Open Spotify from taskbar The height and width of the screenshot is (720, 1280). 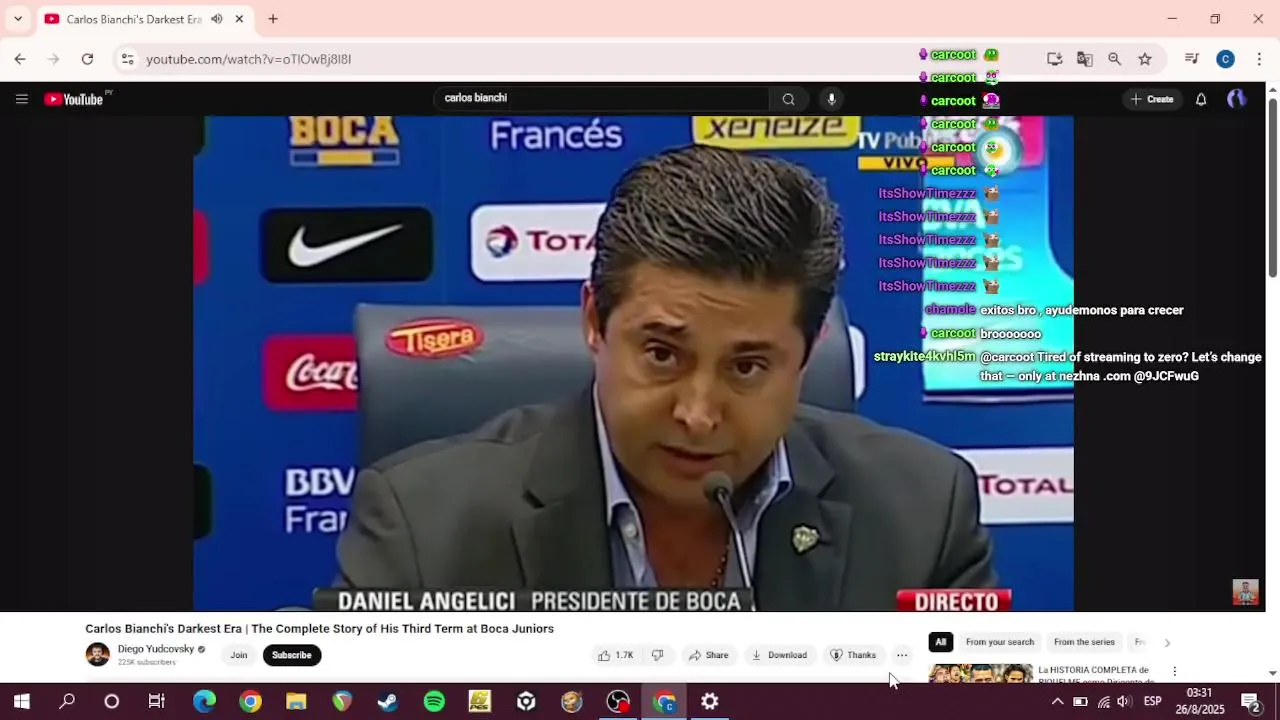[x=434, y=701]
